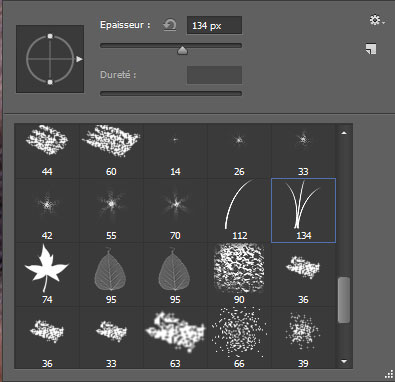This screenshot has height=382, width=395.
Task: Click the brush angle arrow handle in preview
Action: pyautogui.click(x=79, y=59)
